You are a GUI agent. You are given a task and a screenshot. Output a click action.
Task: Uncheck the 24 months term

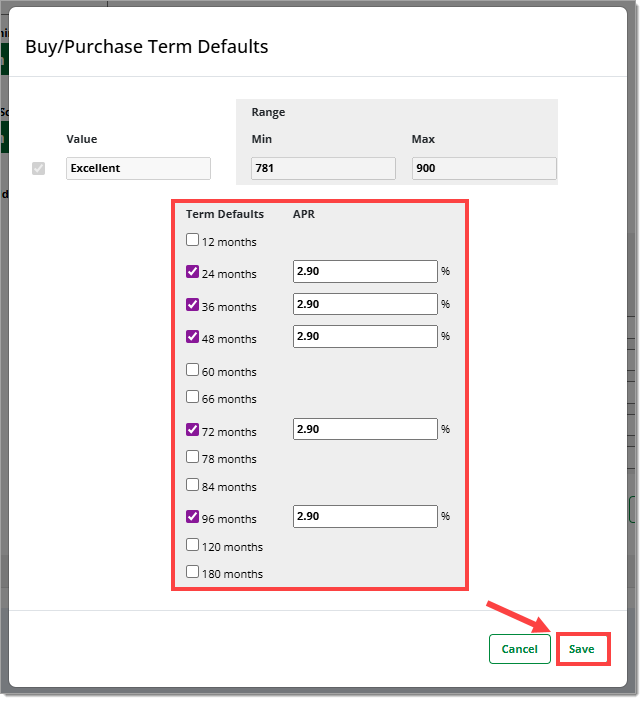point(192,271)
